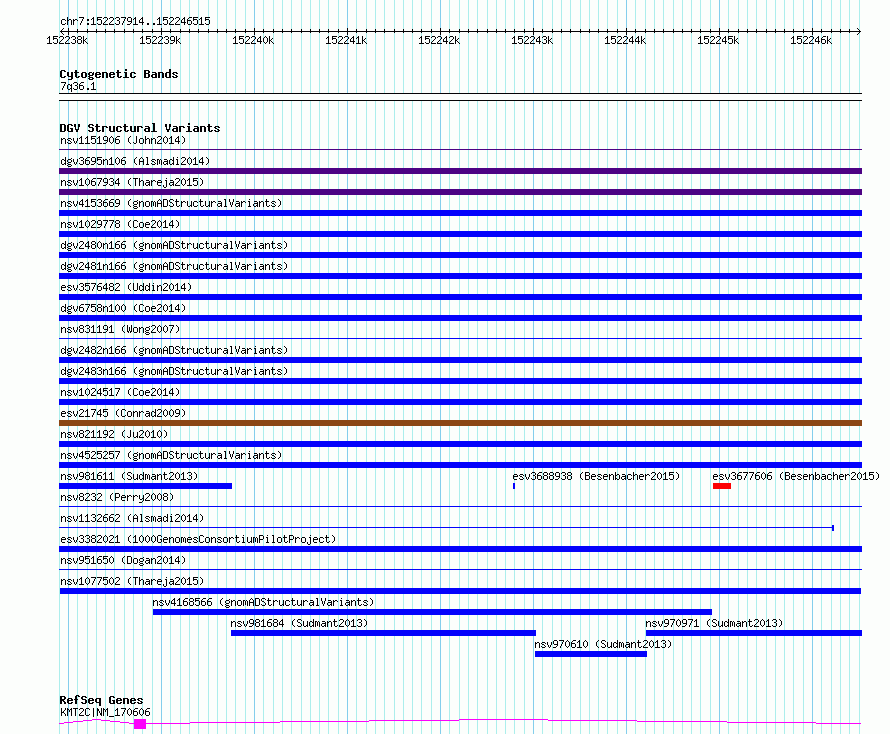Click the nsv970610 (Sudmant2013) label
This screenshot has height=734, width=890.
603,644
